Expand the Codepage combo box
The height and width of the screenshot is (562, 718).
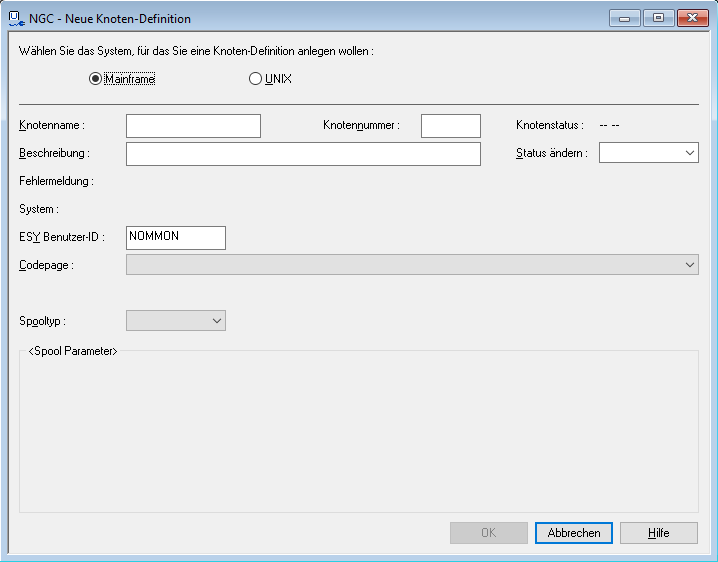(x=412, y=265)
